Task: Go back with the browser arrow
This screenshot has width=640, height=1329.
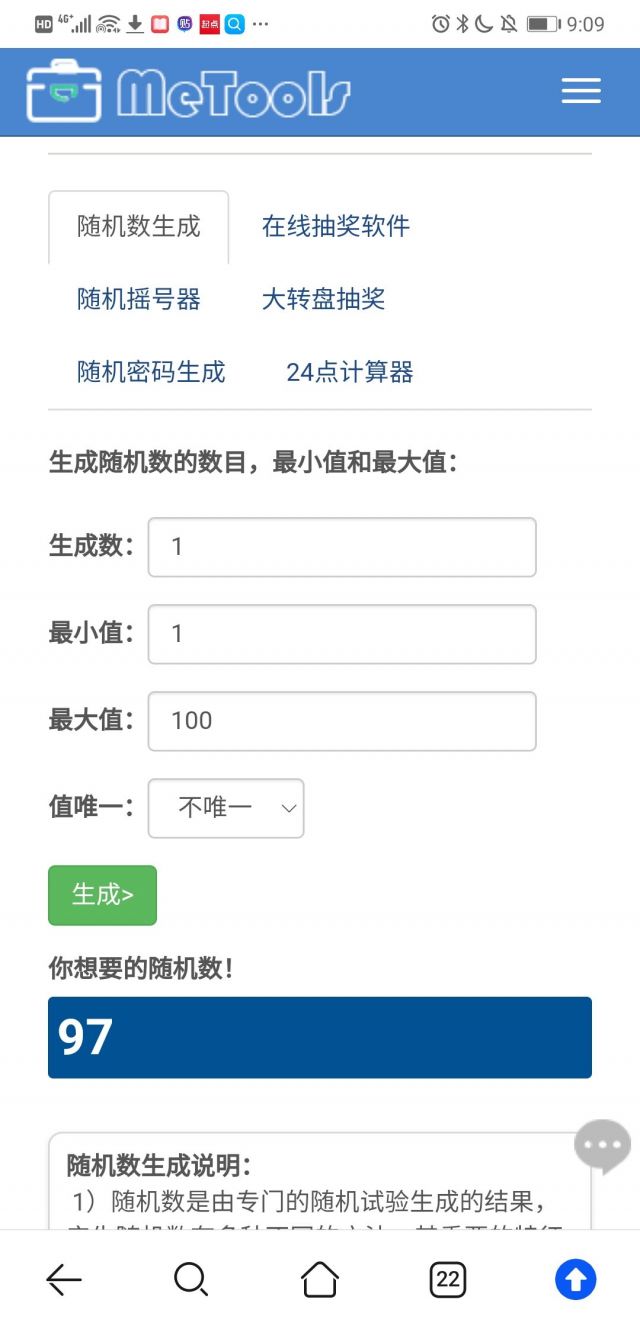Action: point(64,1279)
